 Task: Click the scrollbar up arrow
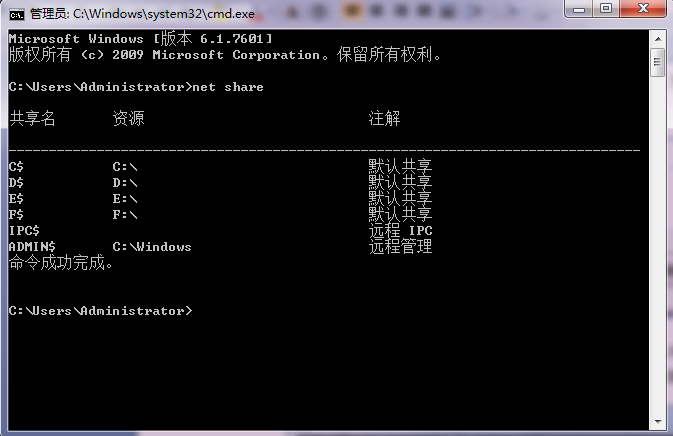(658, 39)
